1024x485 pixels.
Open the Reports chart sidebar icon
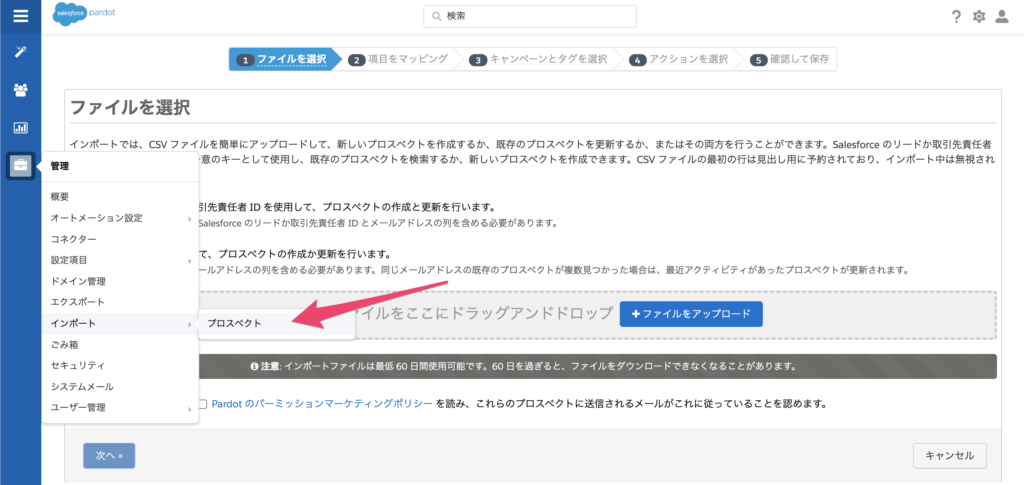click(x=20, y=127)
